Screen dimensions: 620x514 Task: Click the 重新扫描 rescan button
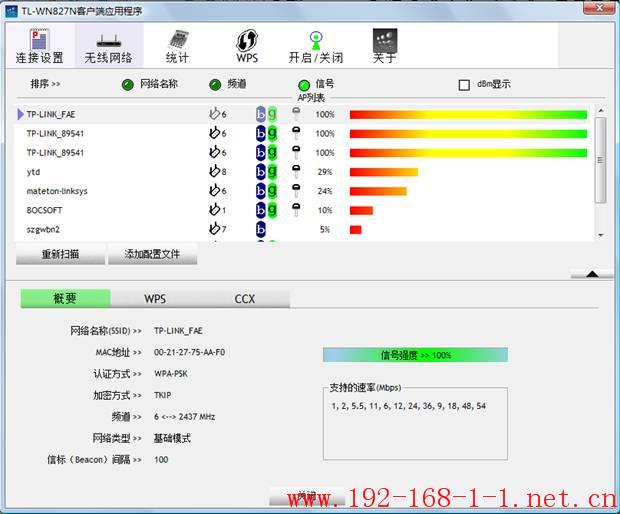tap(60, 254)
